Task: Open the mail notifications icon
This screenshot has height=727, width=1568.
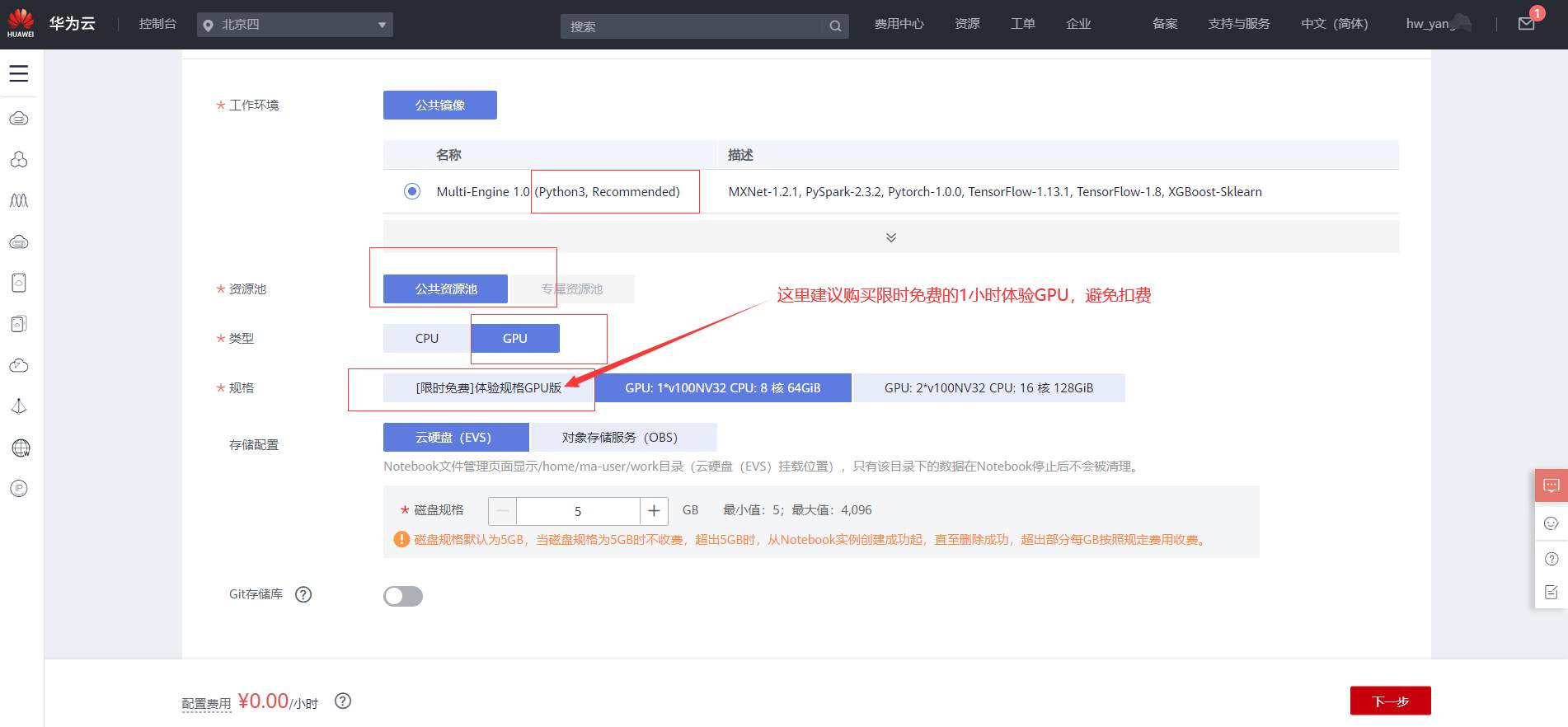Action: coord(1527,24)
